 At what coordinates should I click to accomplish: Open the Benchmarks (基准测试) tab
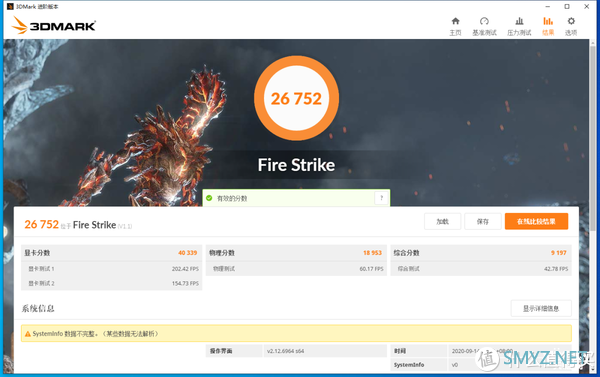(x=484, y=26)
